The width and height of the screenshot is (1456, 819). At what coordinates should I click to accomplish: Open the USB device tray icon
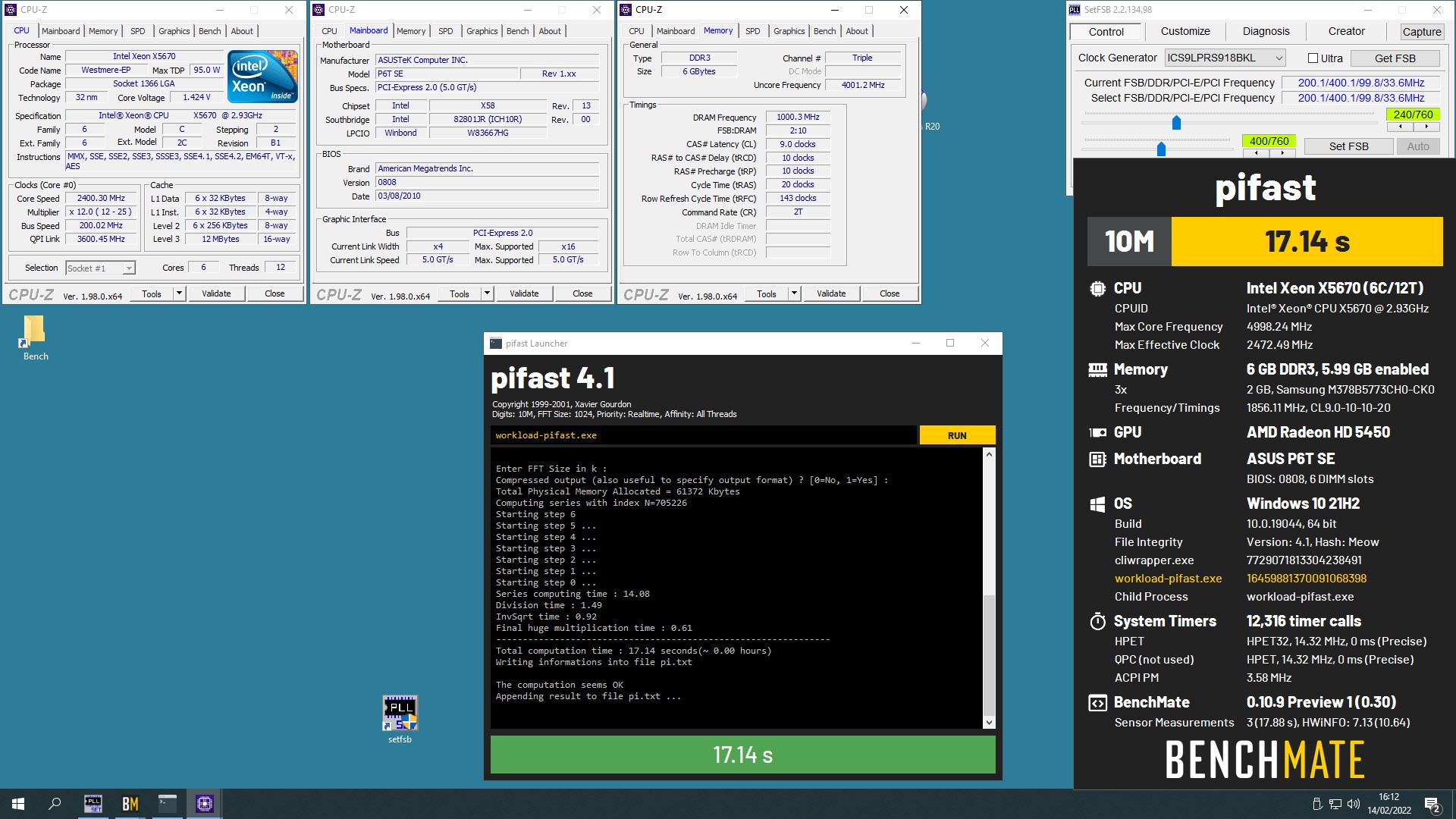point(1317,804)
